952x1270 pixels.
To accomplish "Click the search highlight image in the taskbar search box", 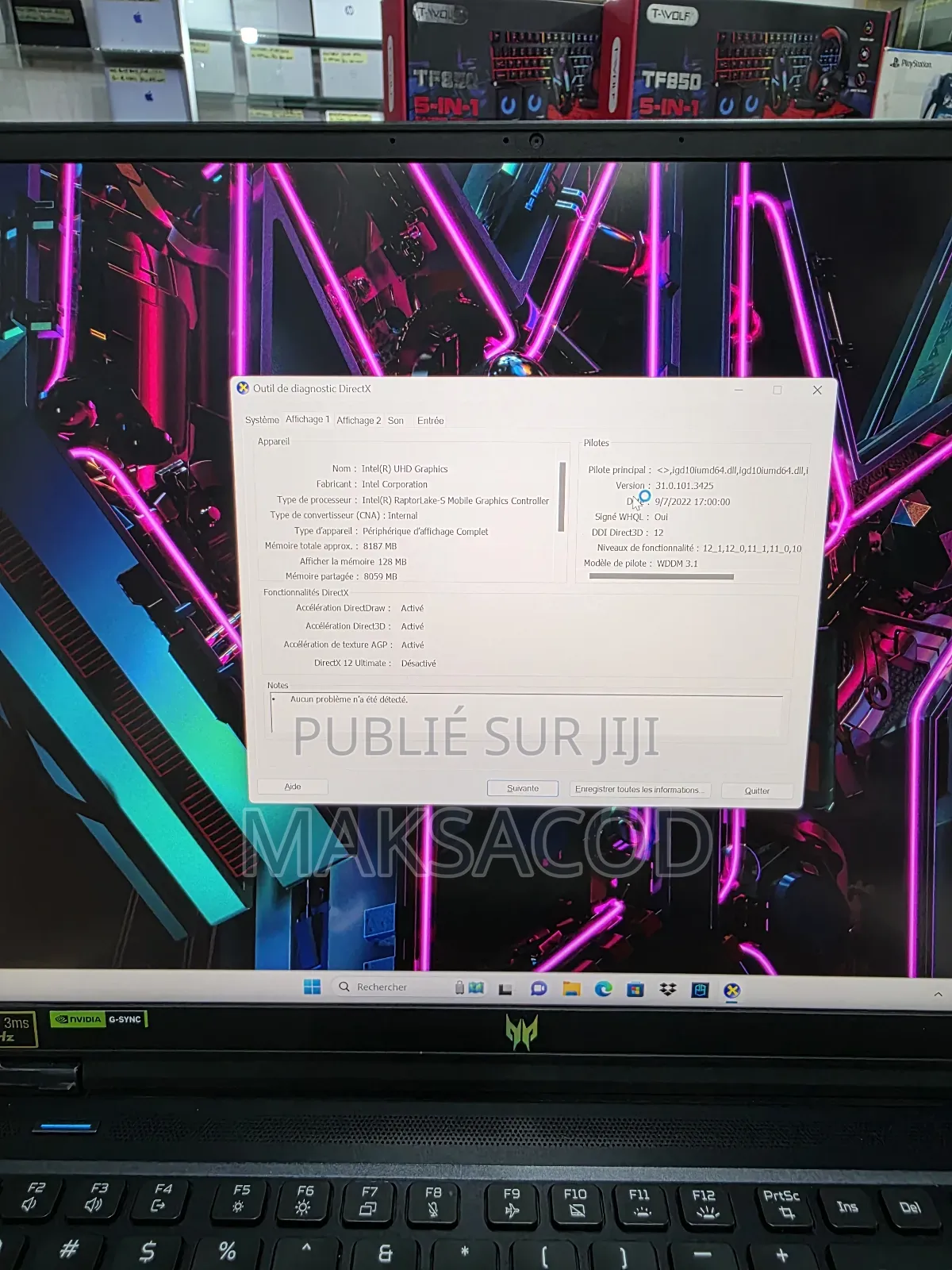I will click(469, 987).
